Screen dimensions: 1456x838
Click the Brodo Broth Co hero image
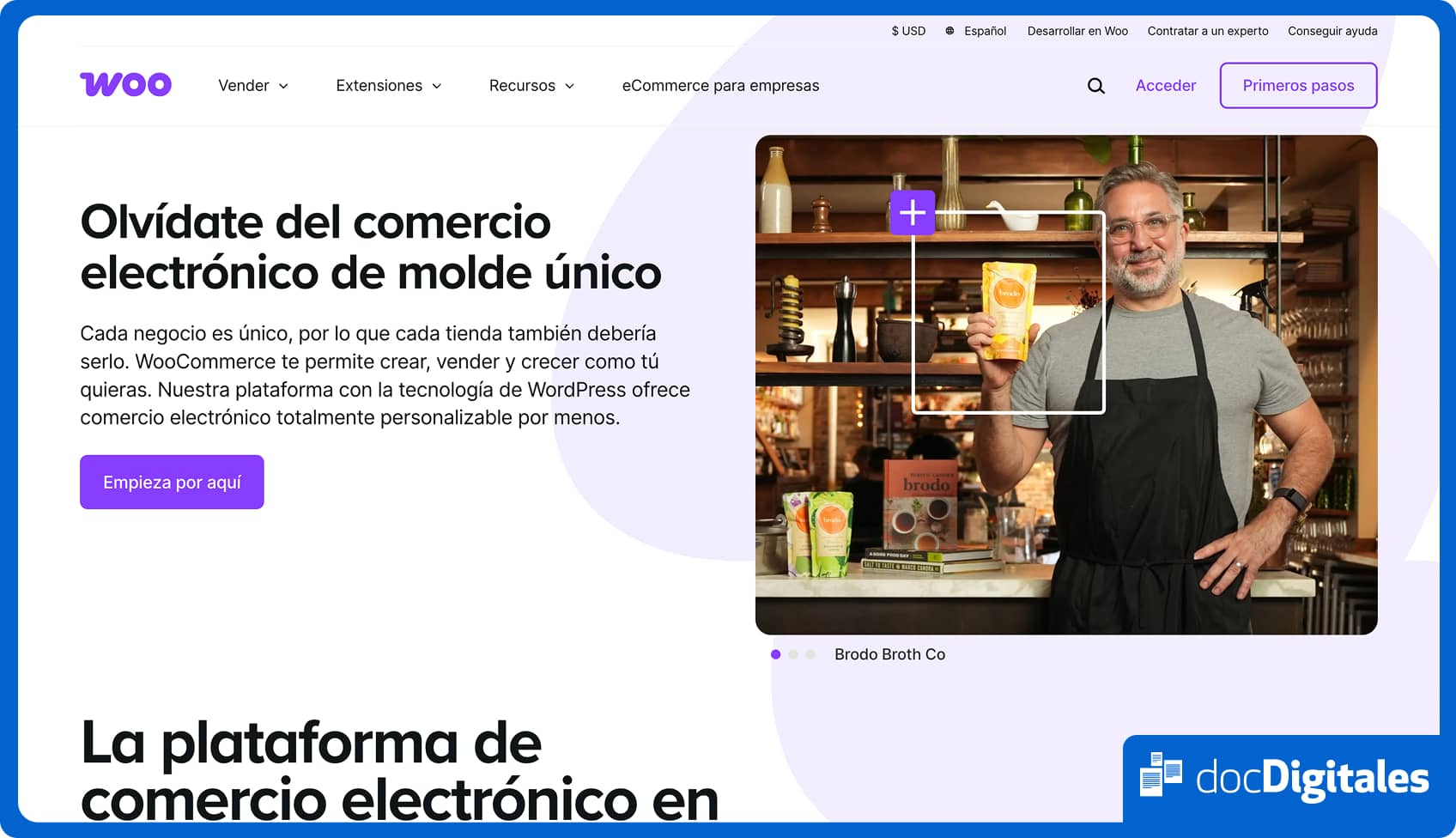[x=1066, y=385]
